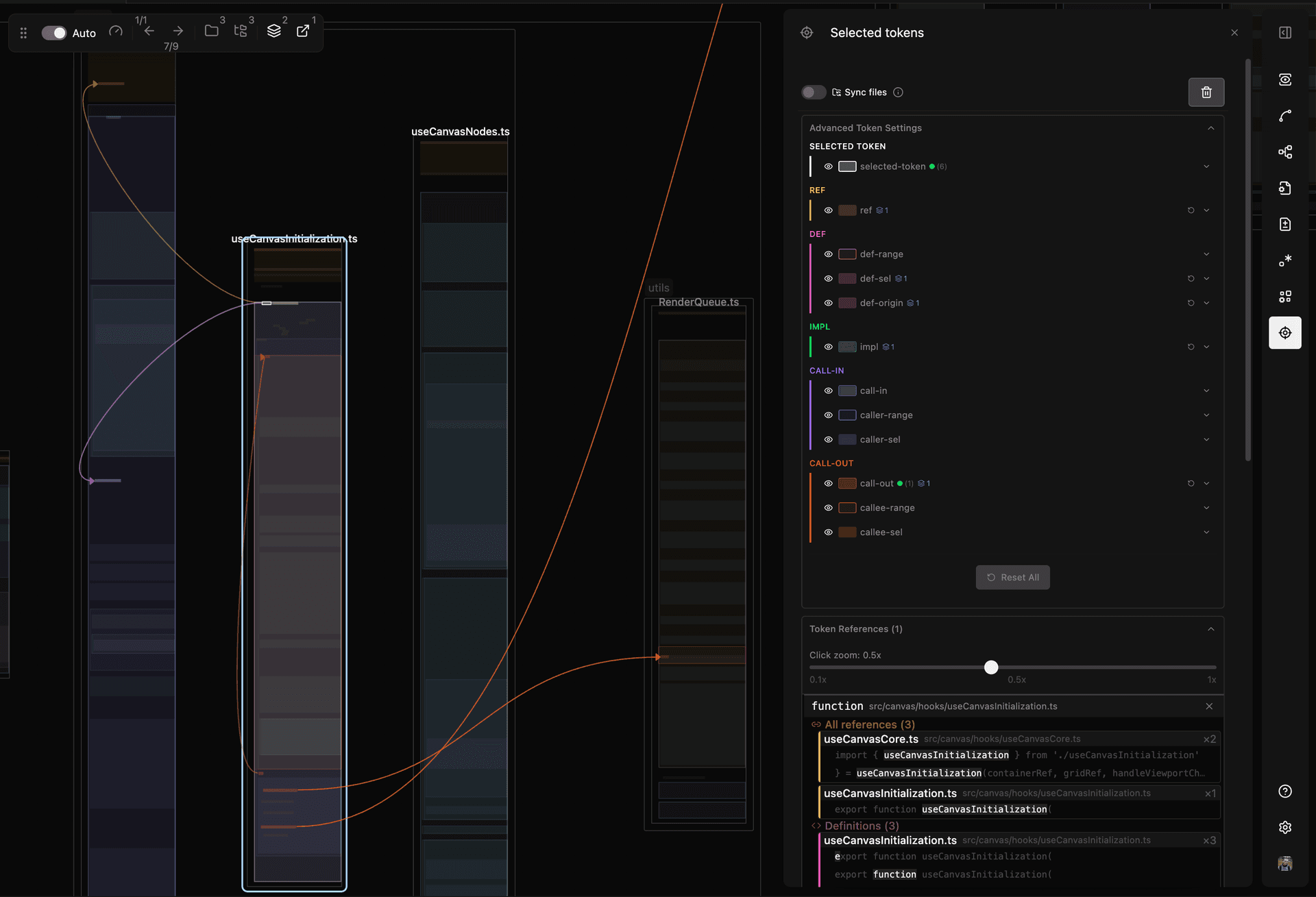Click the layers stack icon in toolbar
Screen dimensions: 1316x897
pyautogui.click(x=273, y=32)
